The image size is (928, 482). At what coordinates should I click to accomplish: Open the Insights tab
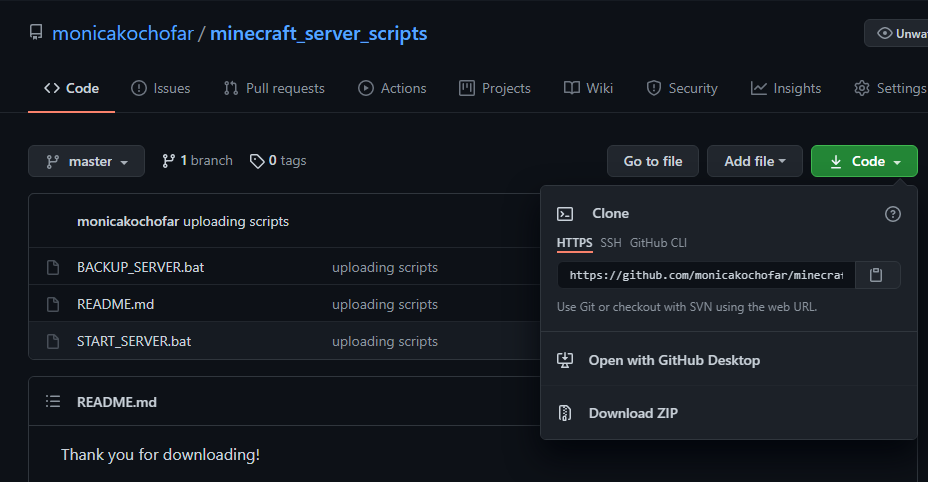click(x=786, y=88)
